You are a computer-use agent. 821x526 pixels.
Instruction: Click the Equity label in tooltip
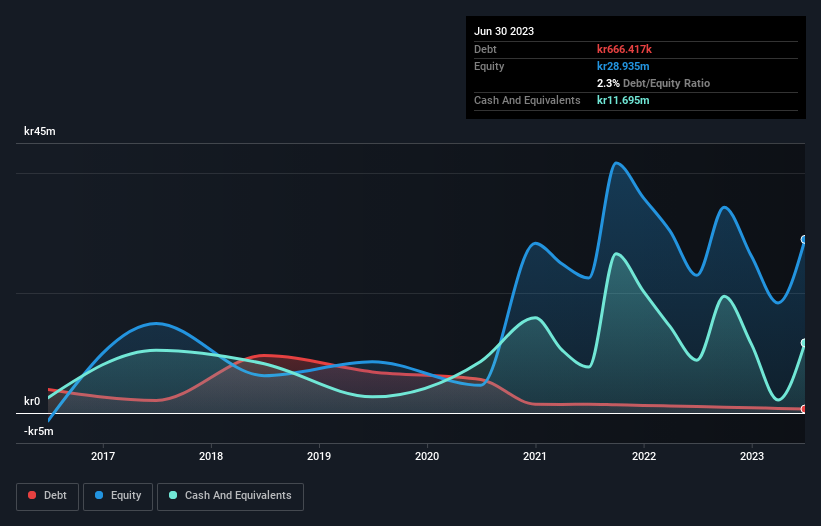489,66
